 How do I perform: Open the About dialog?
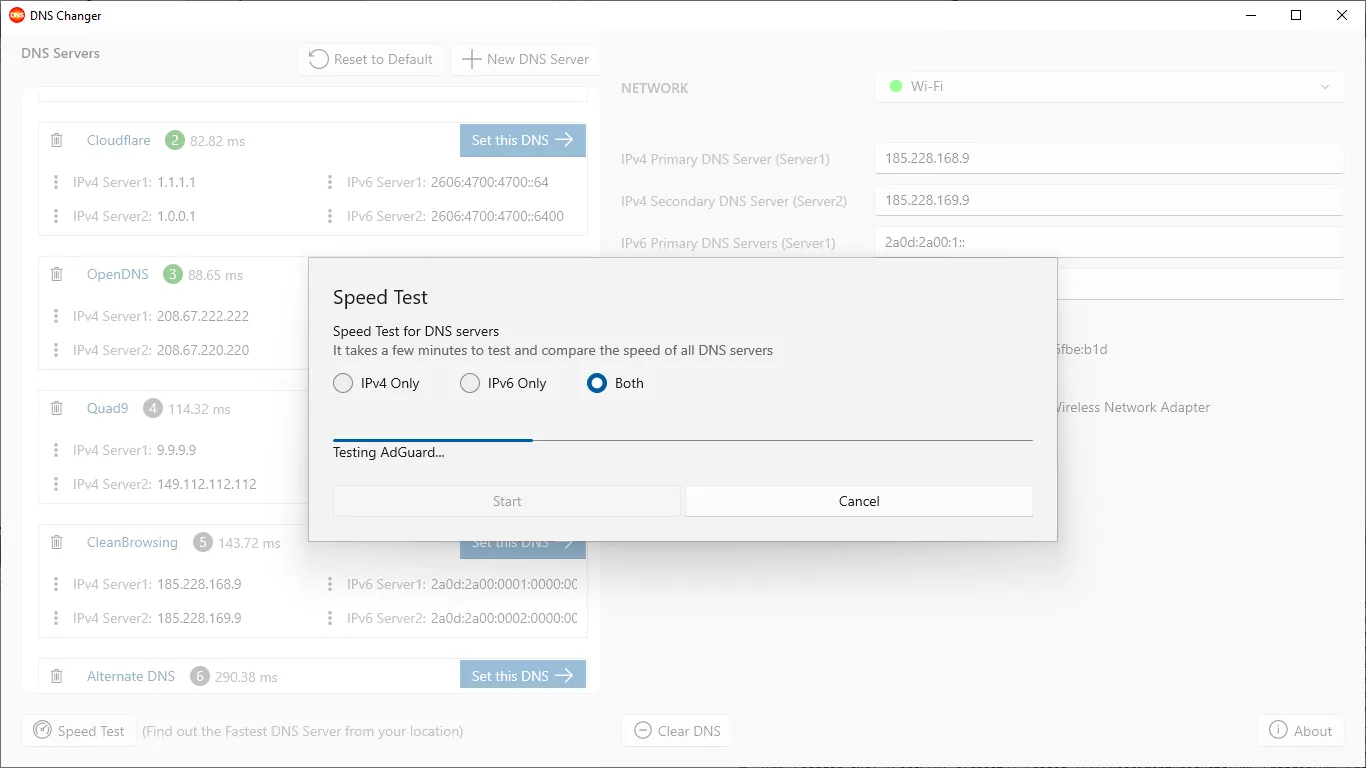[1300, 731]
